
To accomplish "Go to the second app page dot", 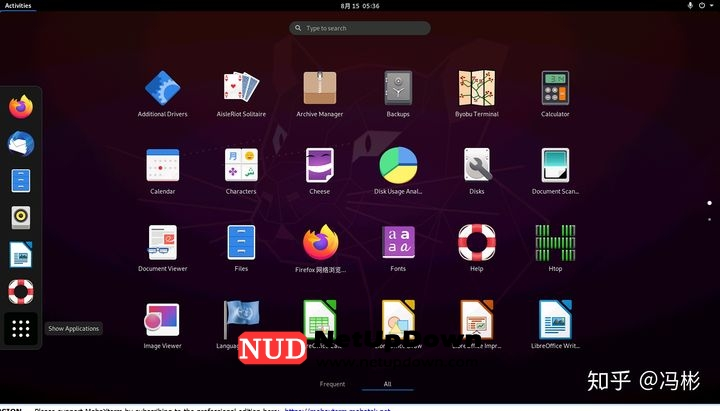I will 709,220.
